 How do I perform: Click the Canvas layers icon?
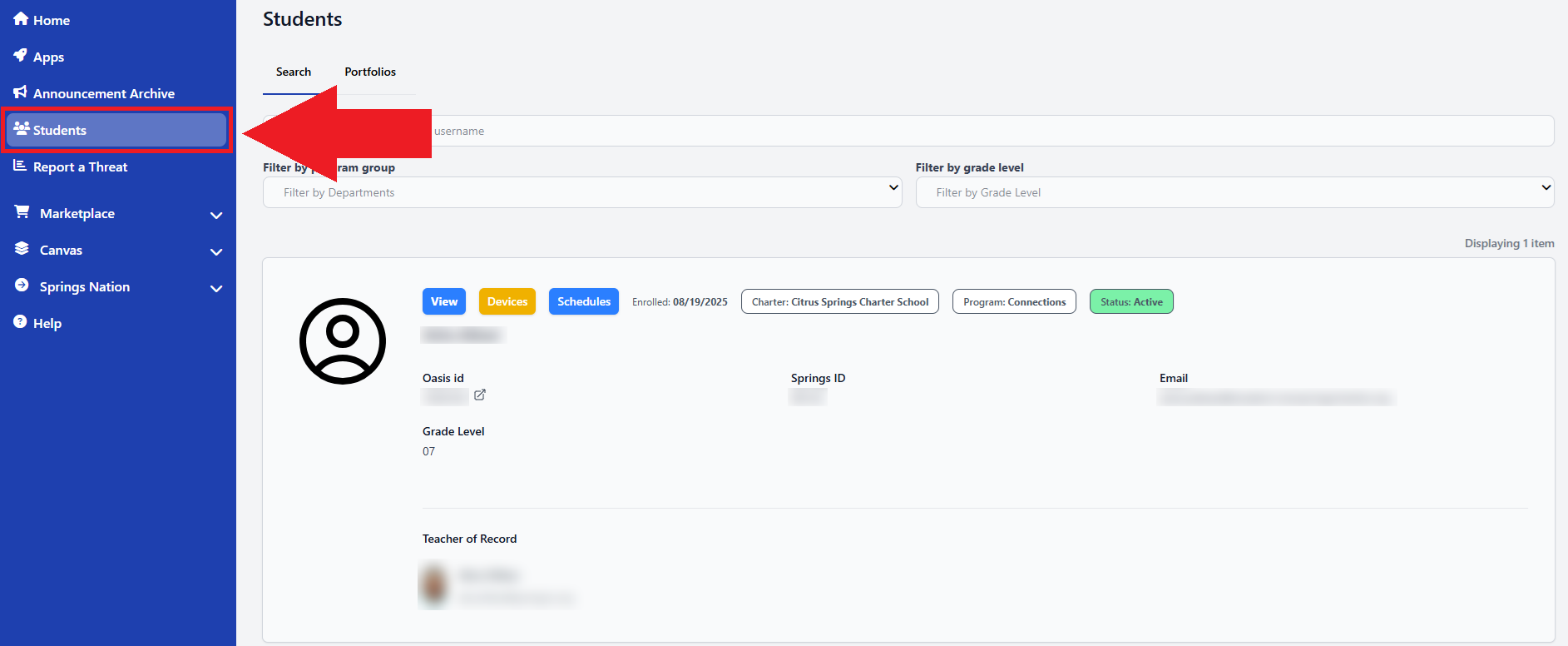click(22, 249)
